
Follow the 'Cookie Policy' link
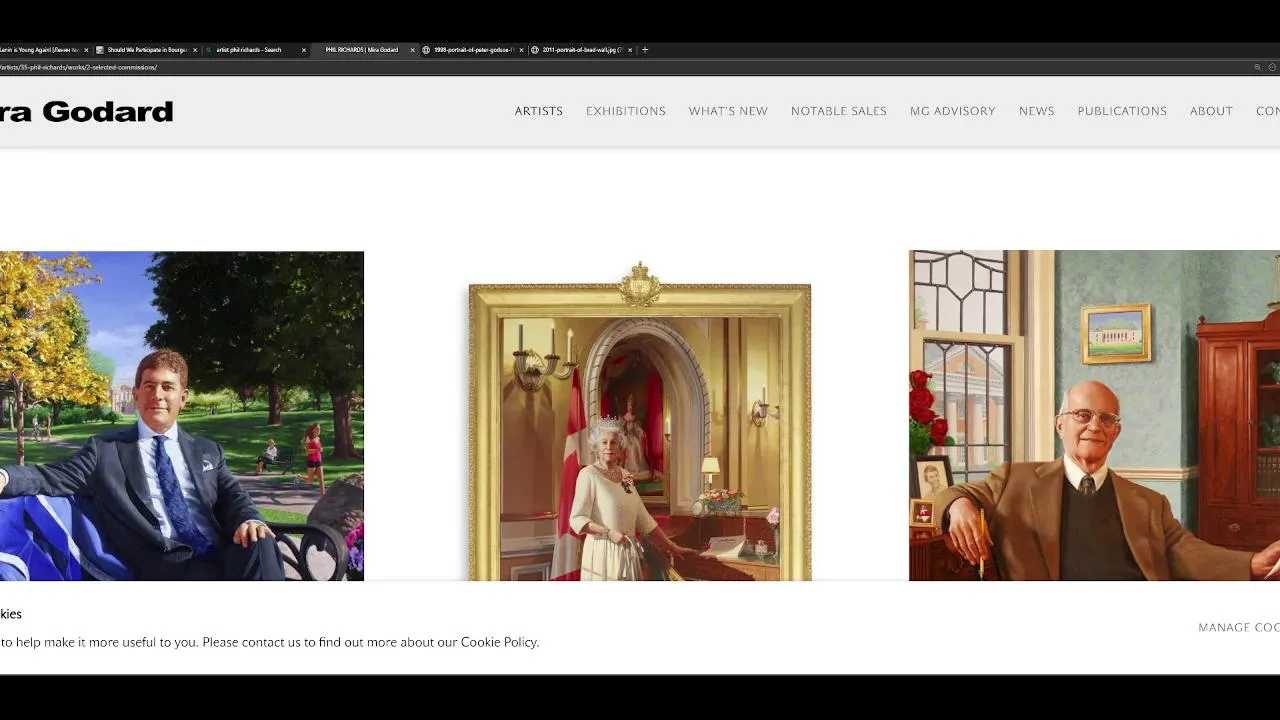tap(499, 642)
